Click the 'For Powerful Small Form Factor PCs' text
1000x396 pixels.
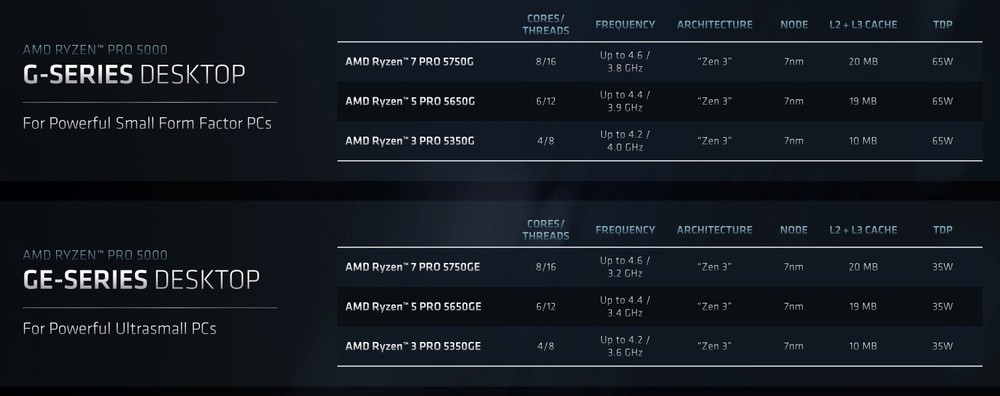pyautogui.click(x=147, y=123)
